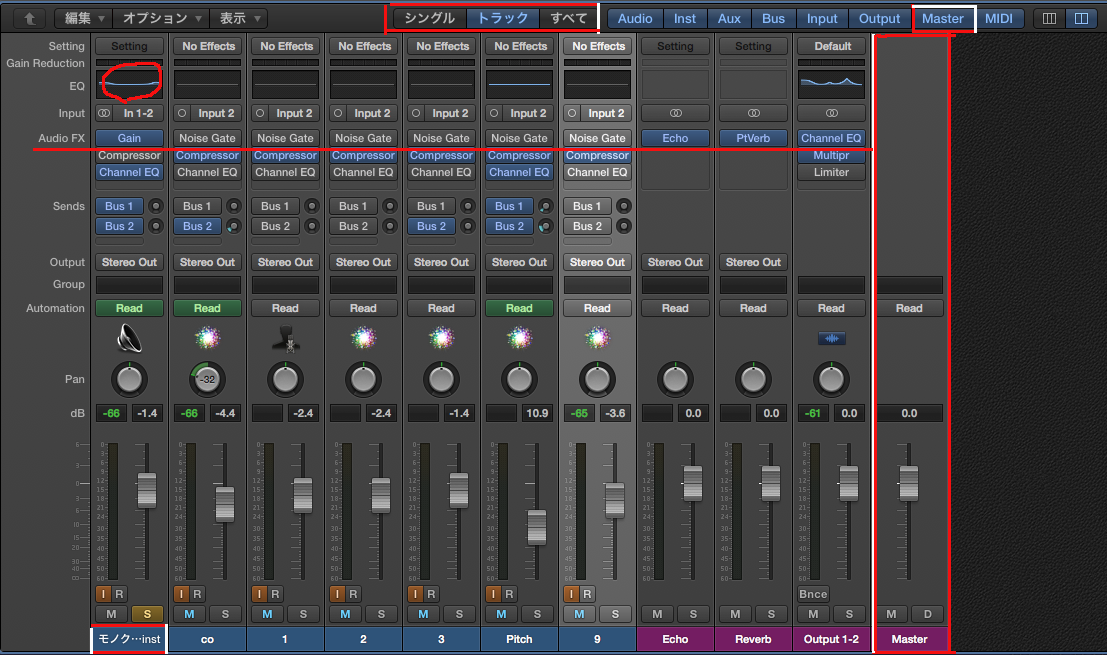Toggle mono format icon on channel 9 input
This screenshot has width=1107, height=655.
[572, 113]
